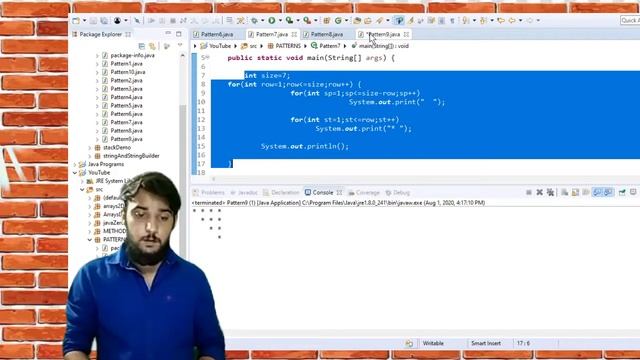Screen dimensions: 640x360
Task: Expand the Pattern7.java tree node arrow
Action: pos(97,122)
